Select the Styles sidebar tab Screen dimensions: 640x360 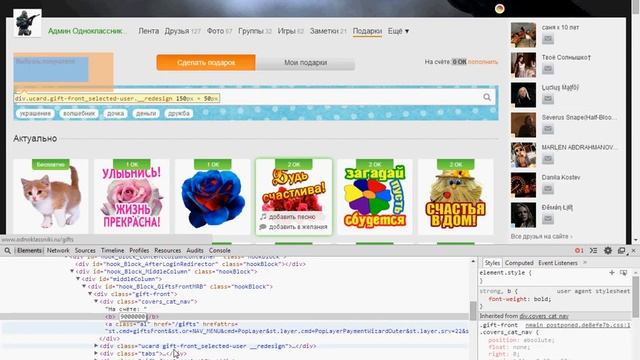point(492,263)
